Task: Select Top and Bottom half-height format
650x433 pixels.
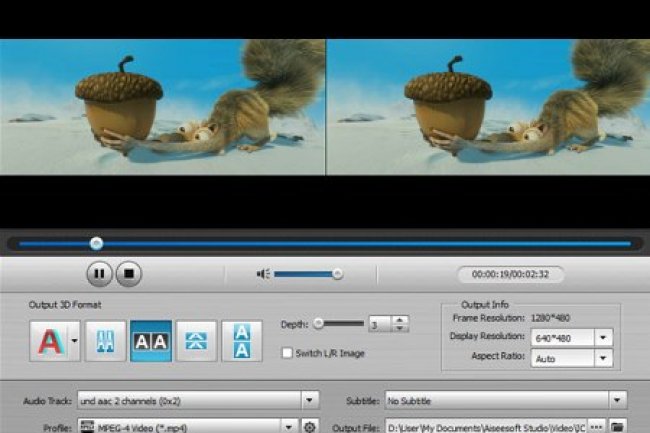Action: pos(196,341)
